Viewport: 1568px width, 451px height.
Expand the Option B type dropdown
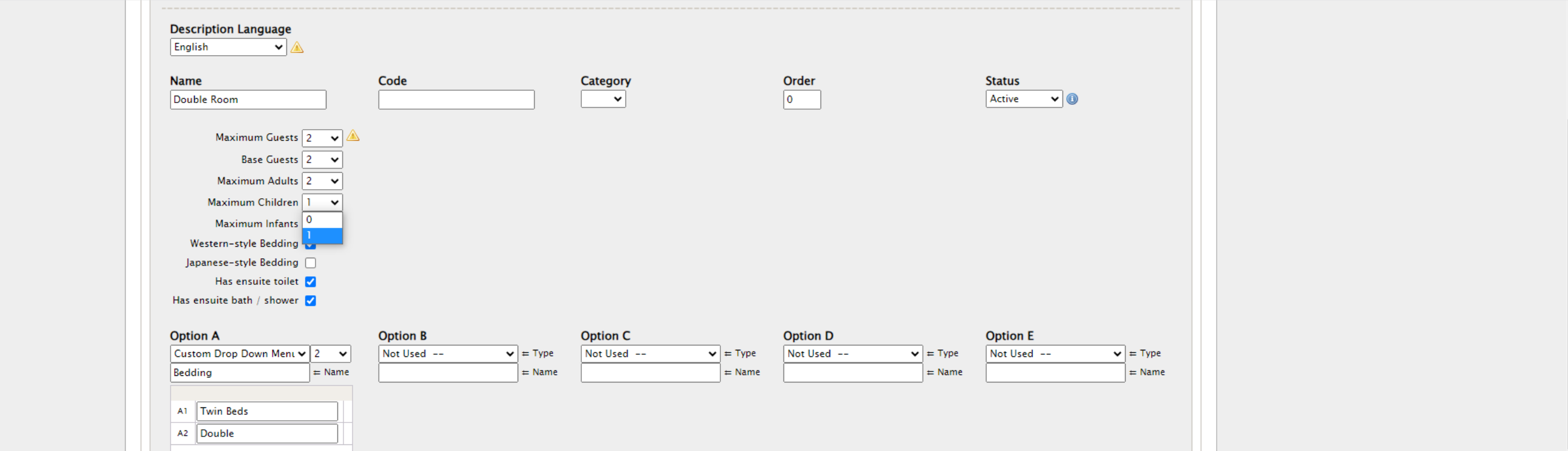(x=447, y=354)
